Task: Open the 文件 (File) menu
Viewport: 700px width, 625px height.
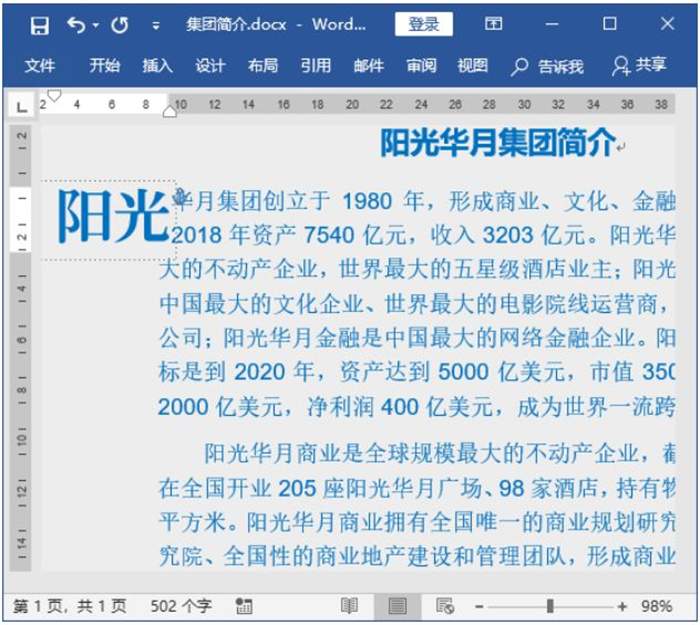Action: click(39, 66)
